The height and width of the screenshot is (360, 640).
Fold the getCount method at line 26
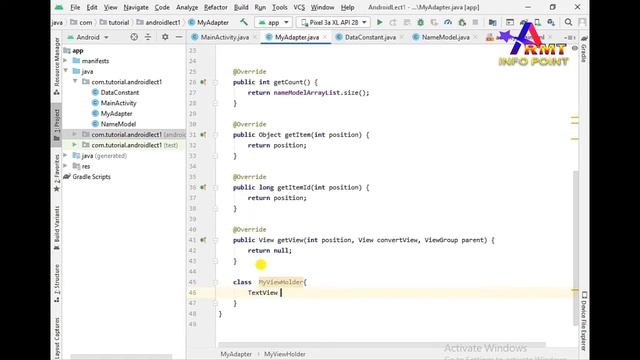click(216, 82)
